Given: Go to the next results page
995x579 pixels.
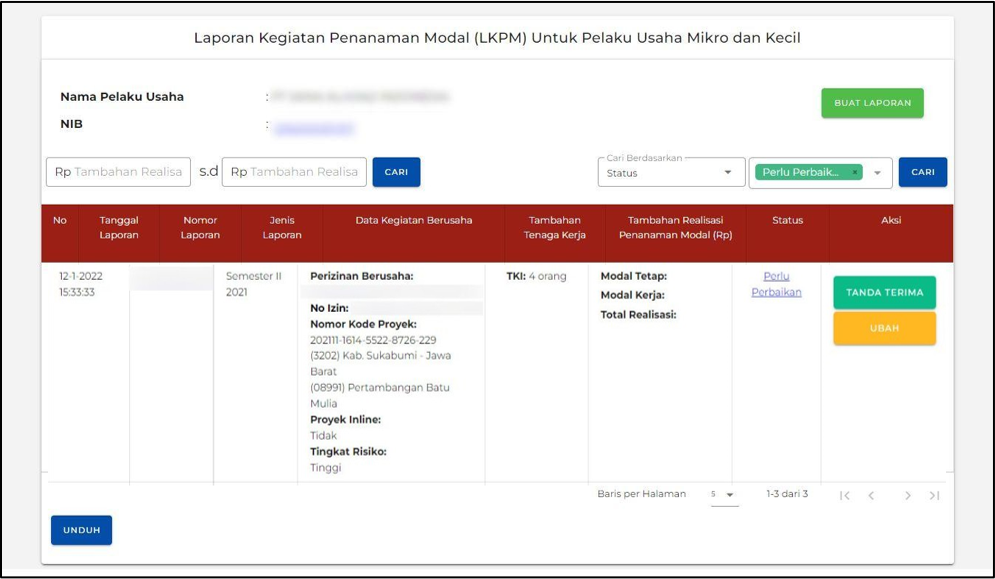Looking at the screenshot, I should pos(907,496).
